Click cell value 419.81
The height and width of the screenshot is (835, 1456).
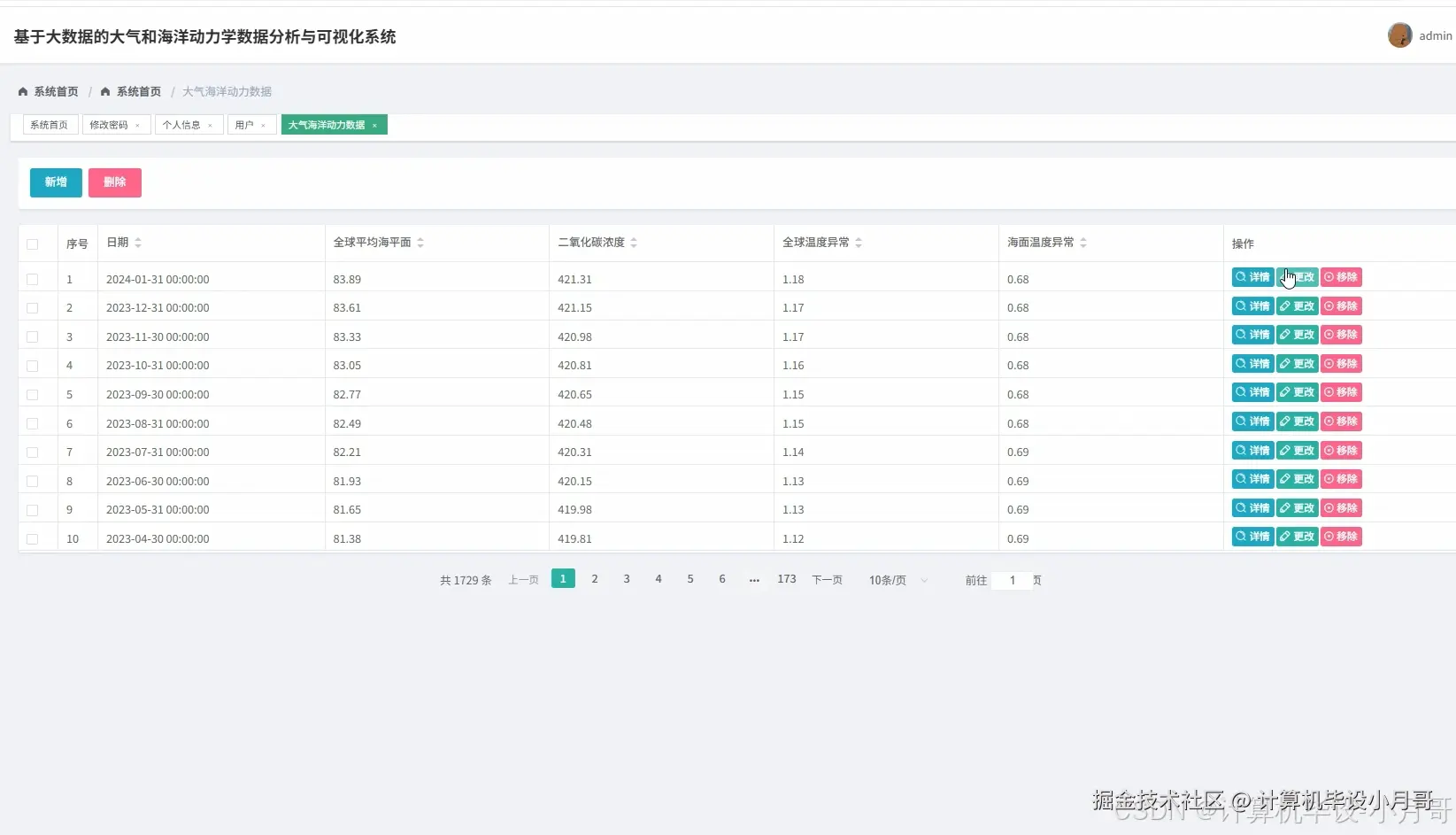574,538
